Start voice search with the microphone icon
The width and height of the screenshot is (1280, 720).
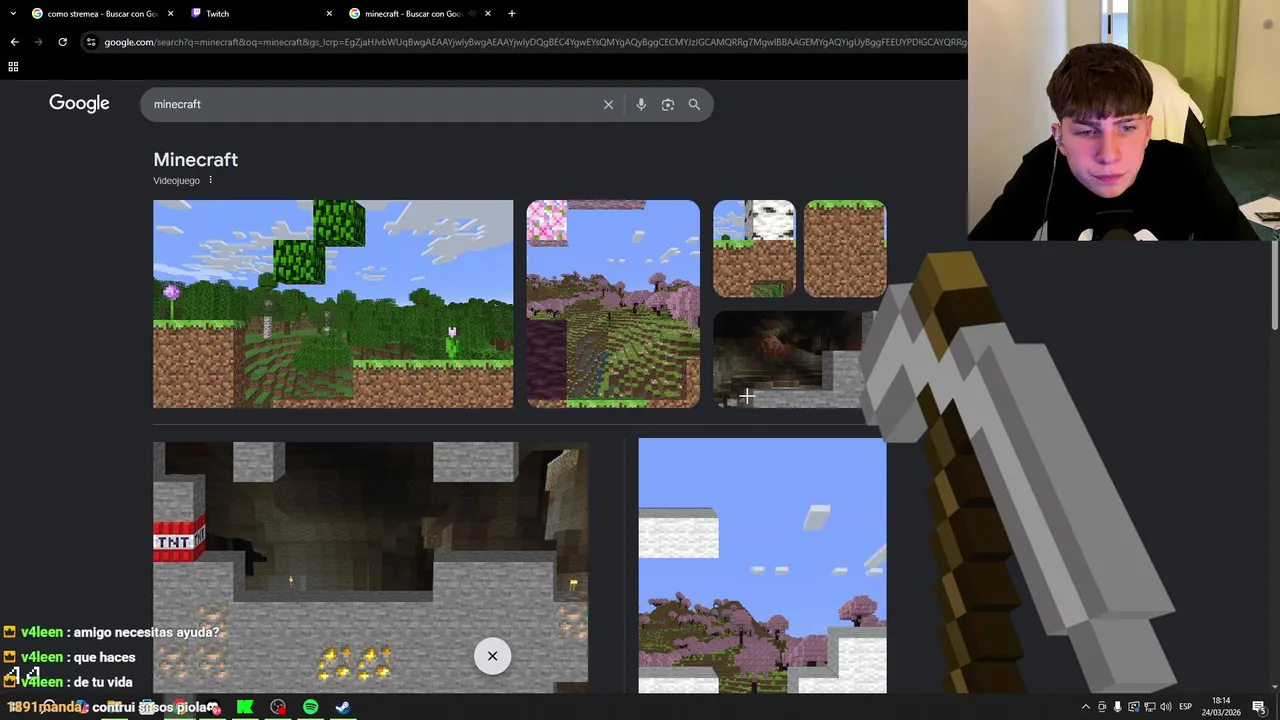click(x=641, y=104)
